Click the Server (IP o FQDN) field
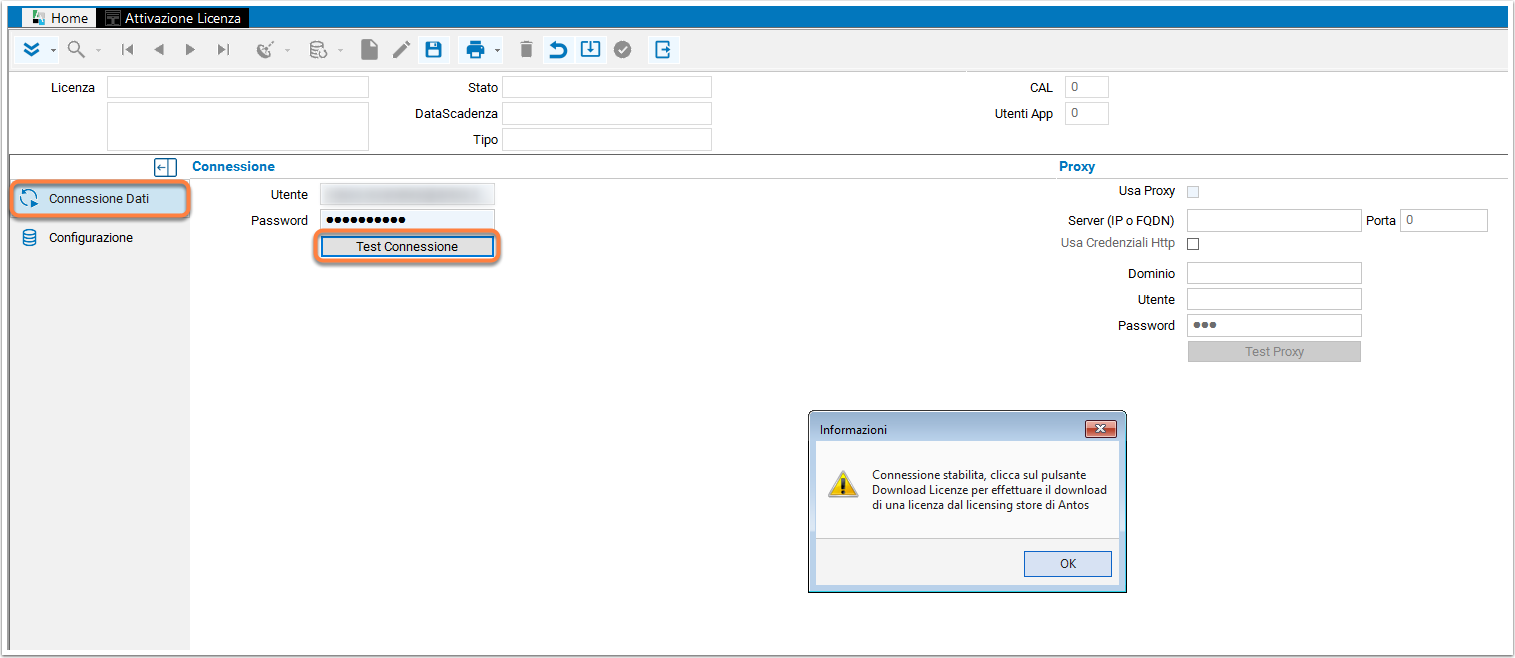 [1274, 220]
